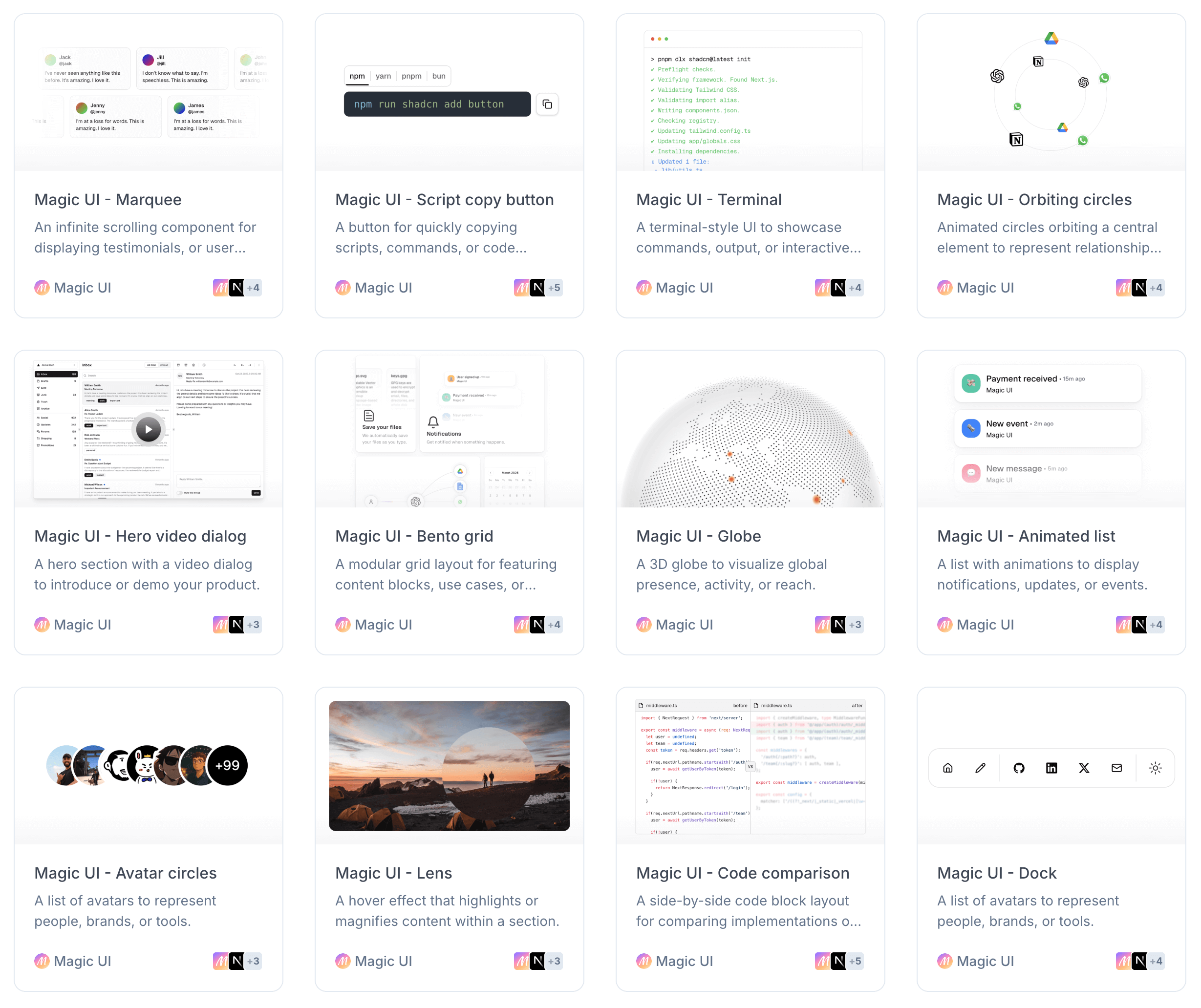Click the sun theme icon in Dock preview

[x=1155, y=768]
